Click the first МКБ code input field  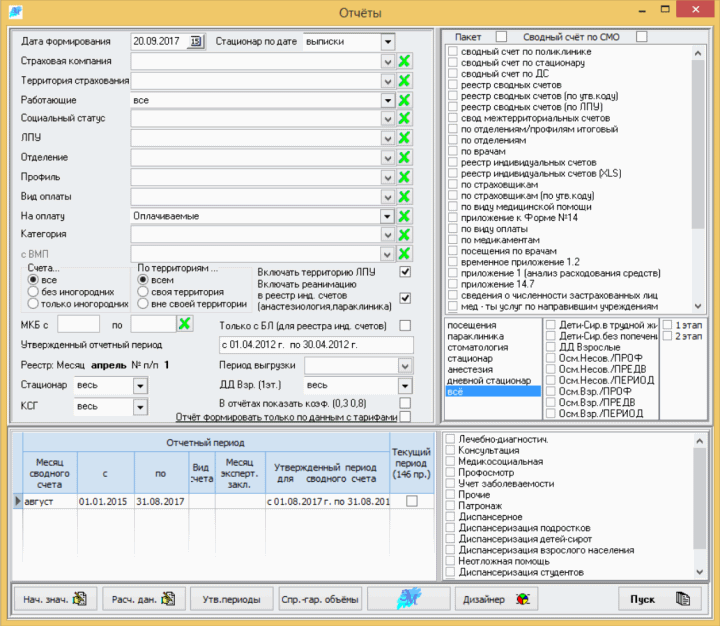tap(79, 324)
